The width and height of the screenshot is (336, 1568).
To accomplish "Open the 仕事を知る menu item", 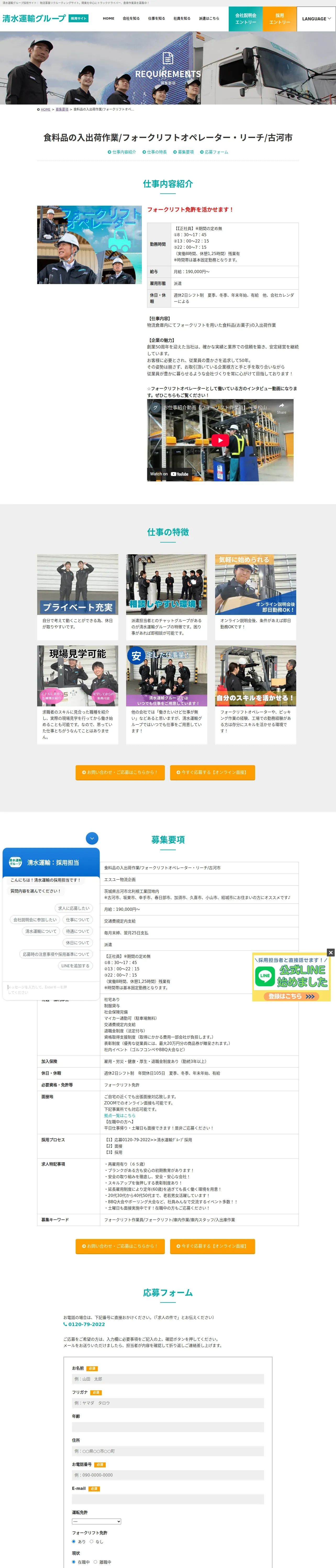I will pyautogui.click(x=156, y=18).
